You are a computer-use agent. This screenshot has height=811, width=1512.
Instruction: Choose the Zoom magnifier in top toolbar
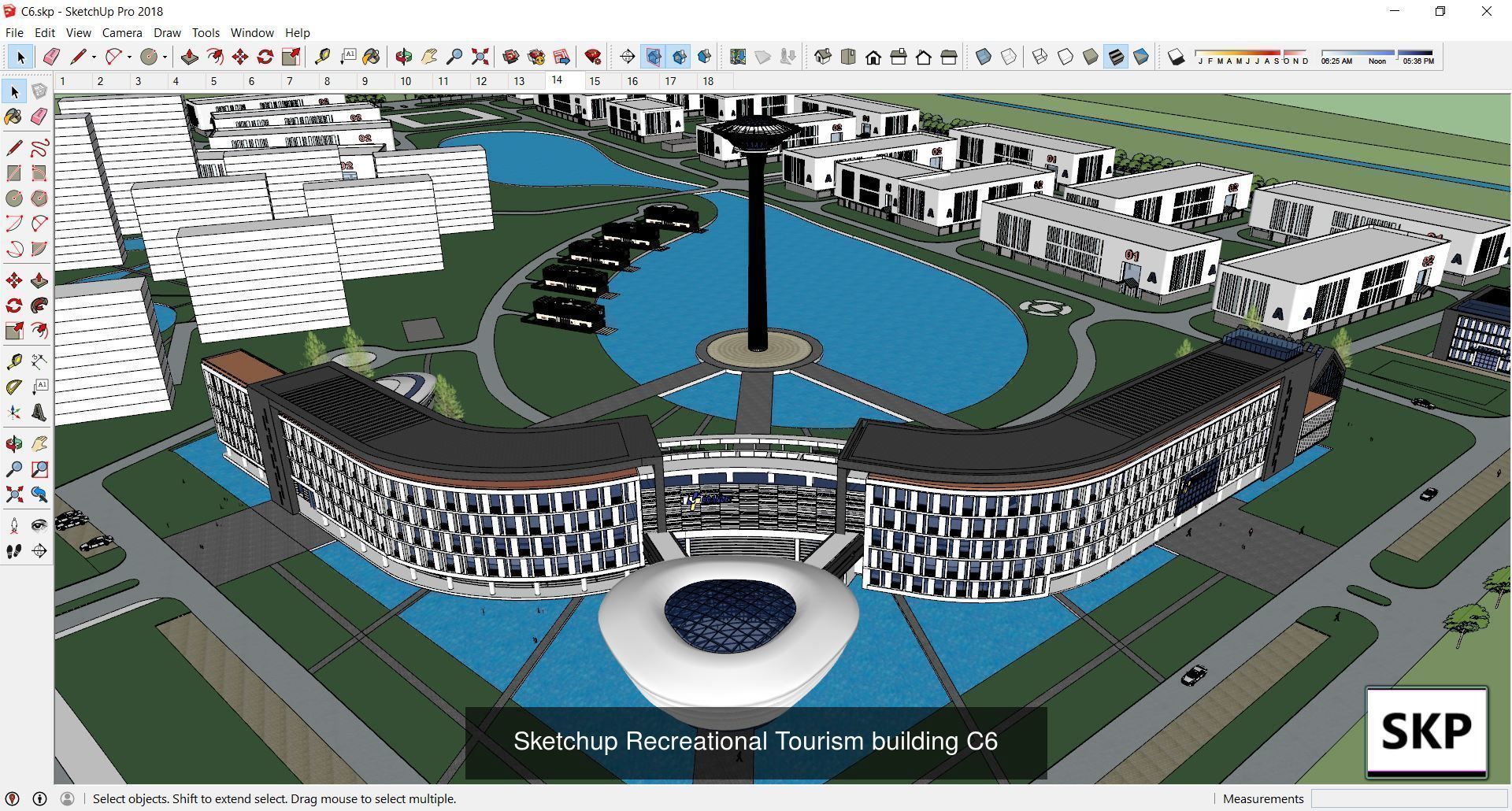click(x=454, y=57)
